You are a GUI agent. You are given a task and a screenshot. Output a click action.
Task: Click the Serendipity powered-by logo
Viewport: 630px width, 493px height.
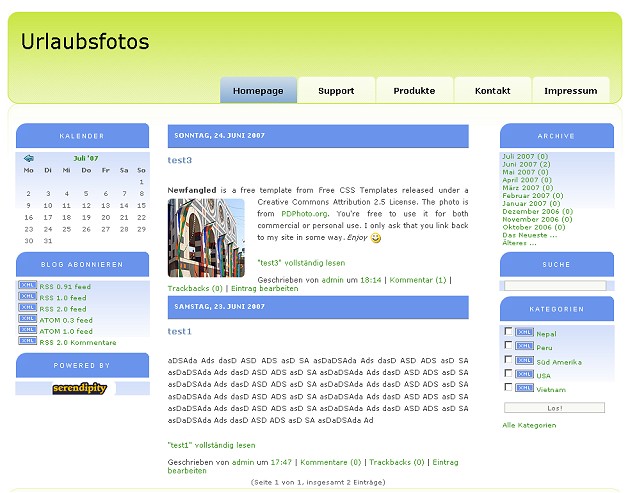pos(84,389)
